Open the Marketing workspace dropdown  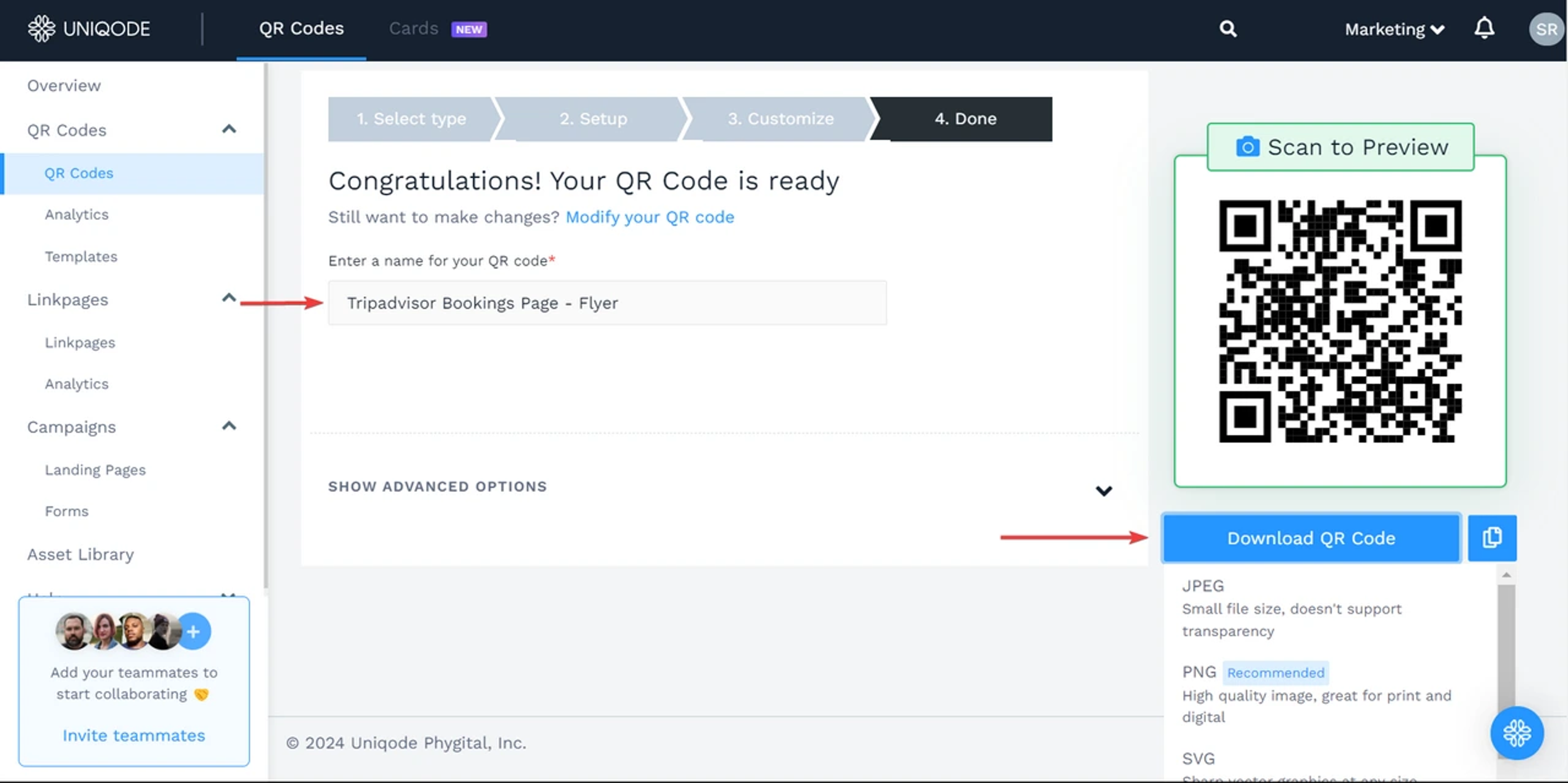point(1394,29)
